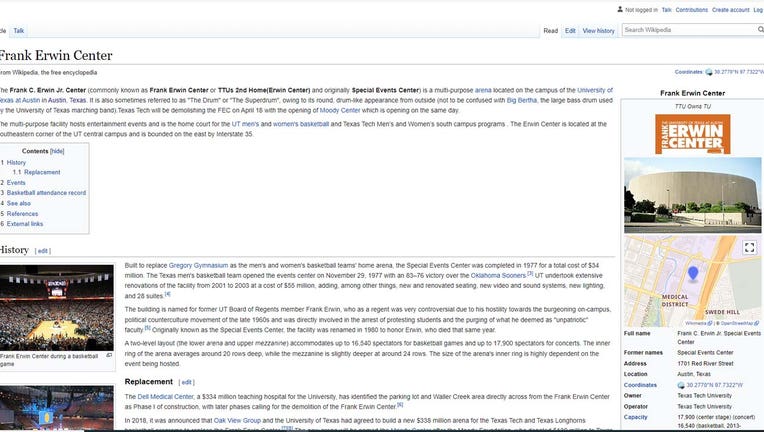Open citation reference 5 after faculty
The height and width of the screenshot is (432, 764).
(147, 328)
